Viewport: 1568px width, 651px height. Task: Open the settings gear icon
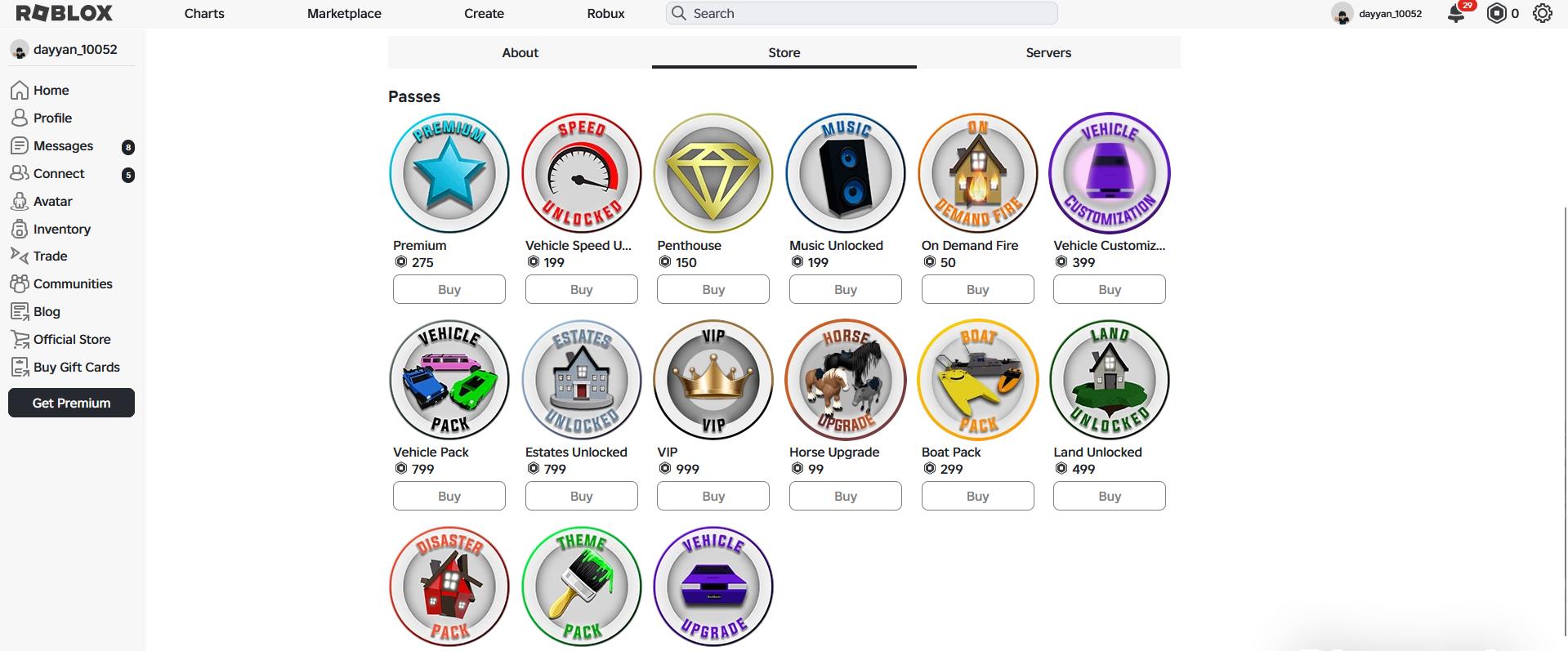[1542, 13]
